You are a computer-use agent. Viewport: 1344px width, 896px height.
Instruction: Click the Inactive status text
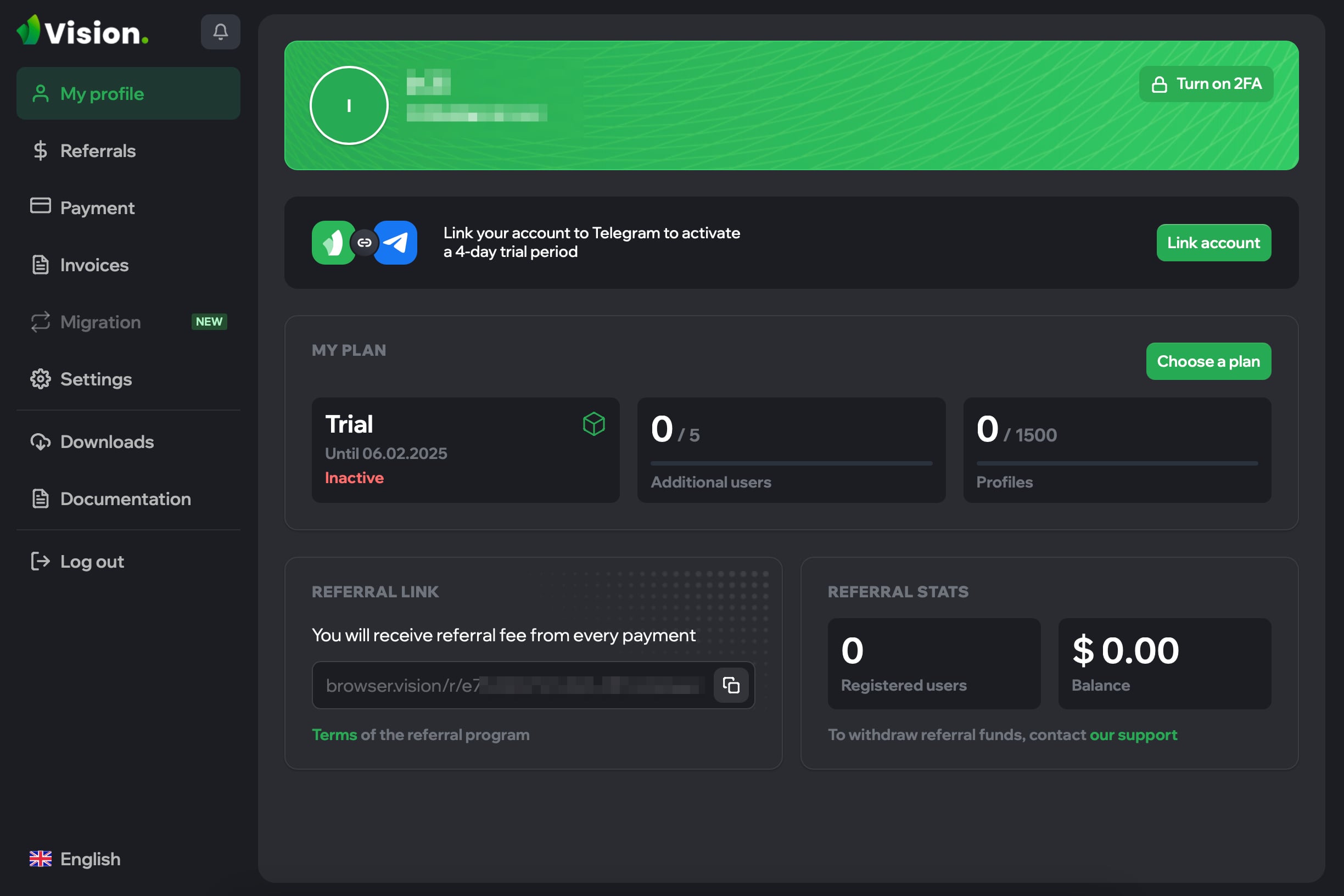point(354,478)
